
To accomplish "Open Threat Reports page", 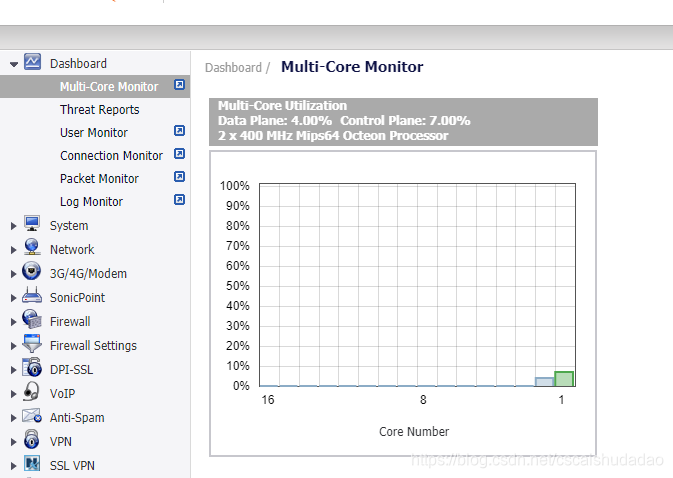I will (100, 110).
